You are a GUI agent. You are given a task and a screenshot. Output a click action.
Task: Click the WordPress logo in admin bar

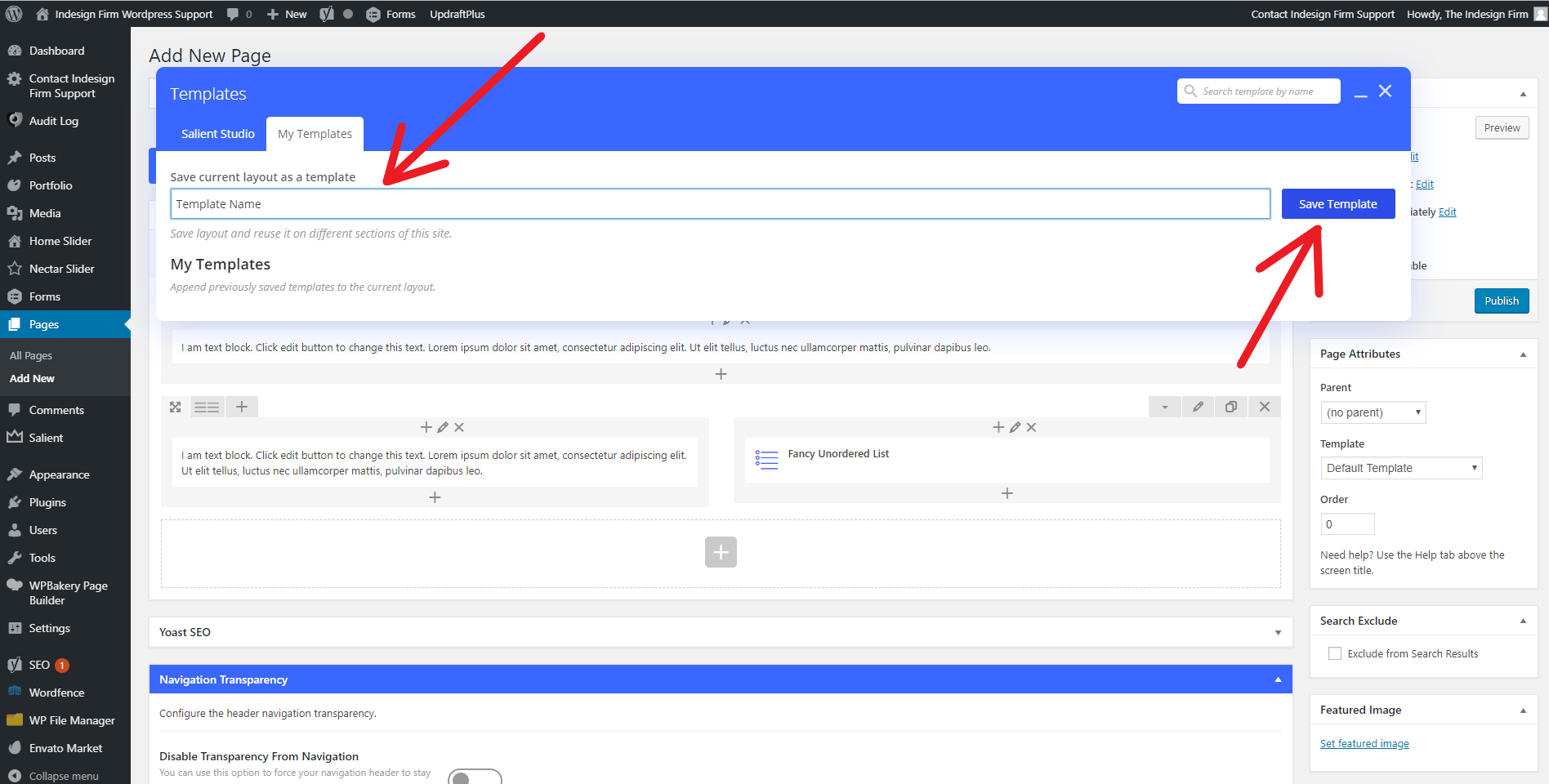tap(14, 14)
